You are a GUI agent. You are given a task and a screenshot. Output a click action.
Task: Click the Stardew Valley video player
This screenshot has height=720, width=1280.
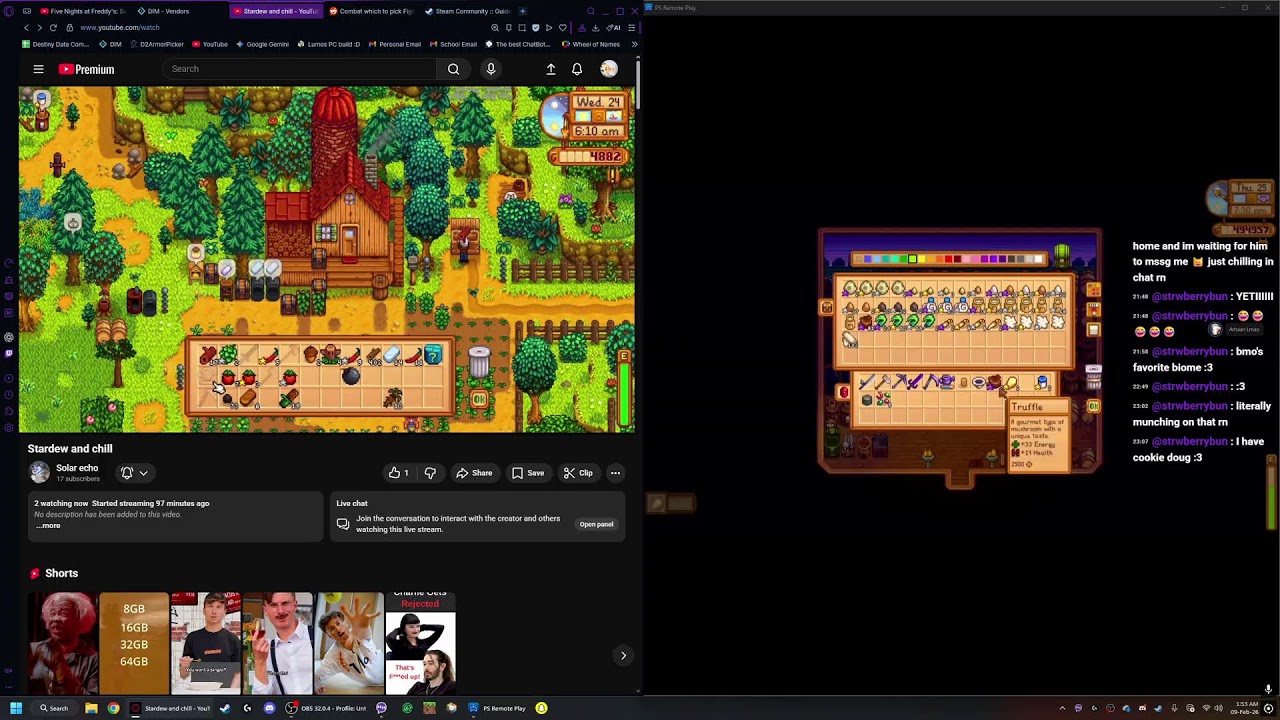(x=327, y=260)
